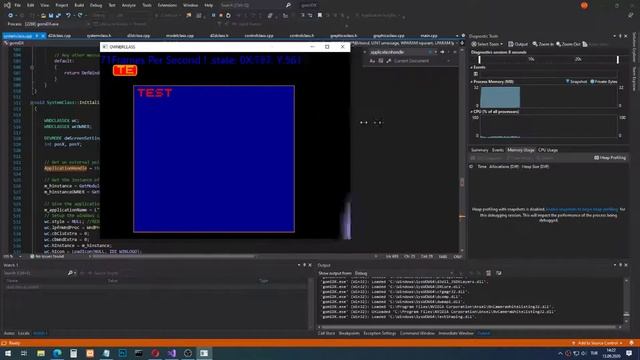Image resolution: width=640 pixels, height=360 pixels.
Task: Switch to the CPU Usage tab
Action: pos(548,150)
